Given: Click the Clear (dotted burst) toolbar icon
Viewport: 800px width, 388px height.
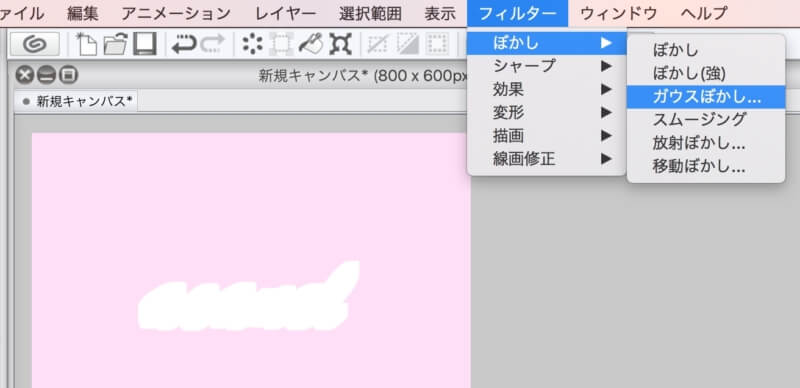Looking at the screenshot, I should coord(253,44).
